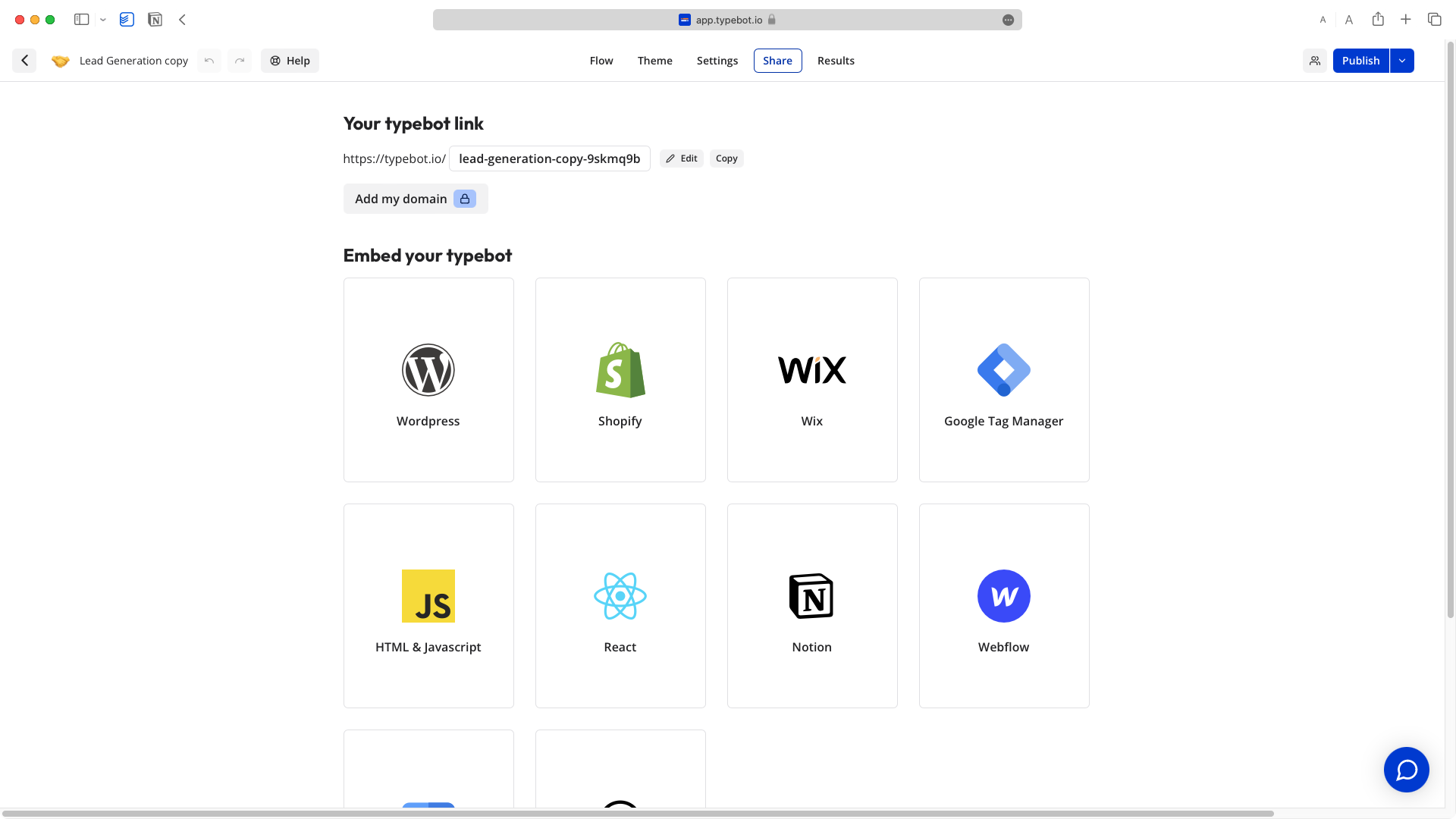Click the undo arrow button
Screen dimensions: 1456x819
209,60
